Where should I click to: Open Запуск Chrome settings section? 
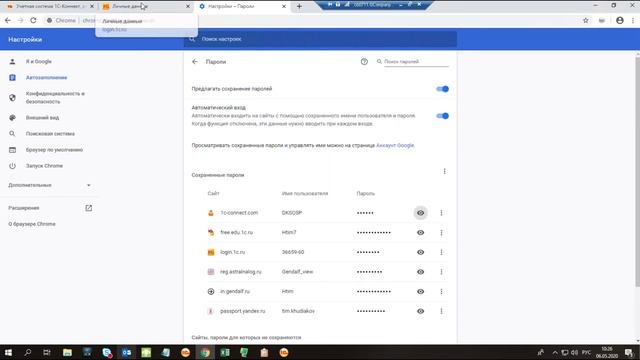pyautogui.click(x=44, y=166)
